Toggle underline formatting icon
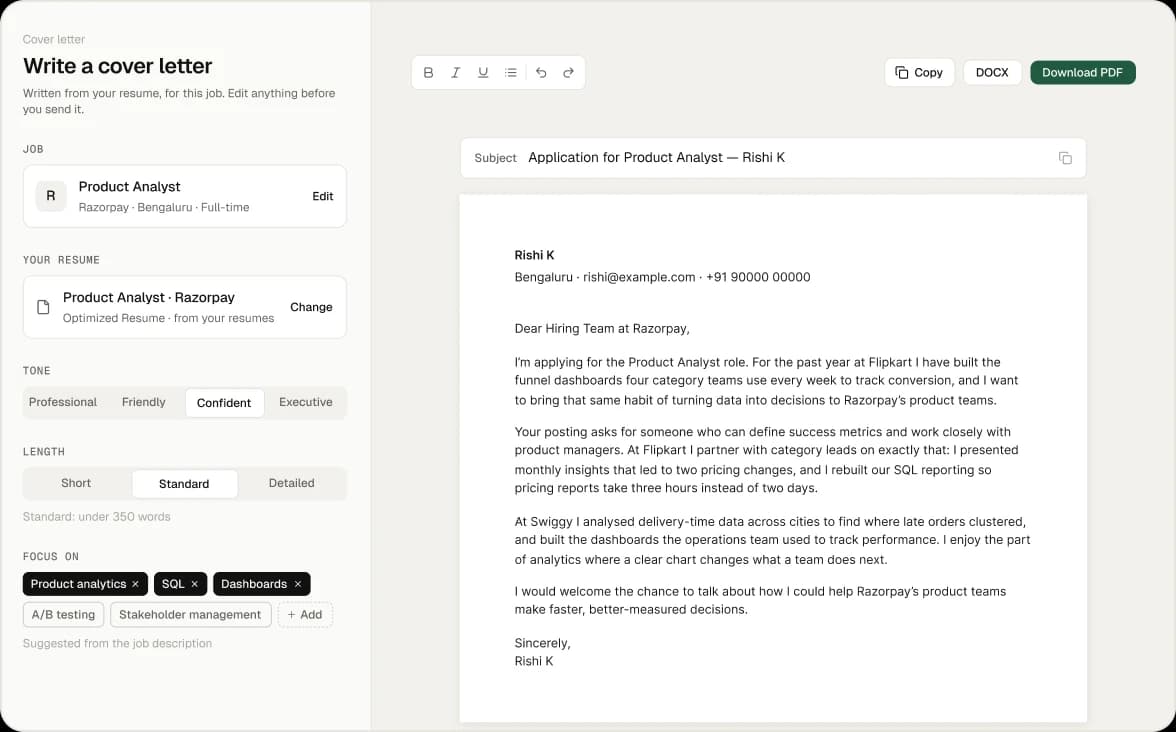Image resolution: width=1176 pixels, height=732 pixels. (483, 73)
